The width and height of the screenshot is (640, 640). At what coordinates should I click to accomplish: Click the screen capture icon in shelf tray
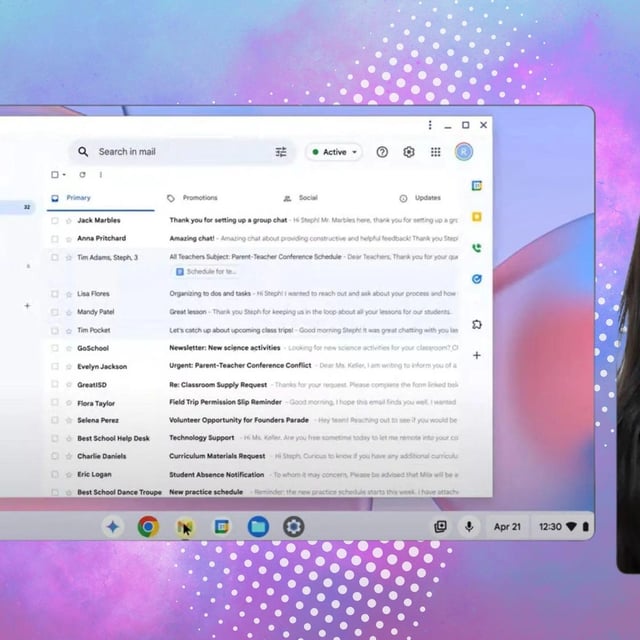click(440, 527)
